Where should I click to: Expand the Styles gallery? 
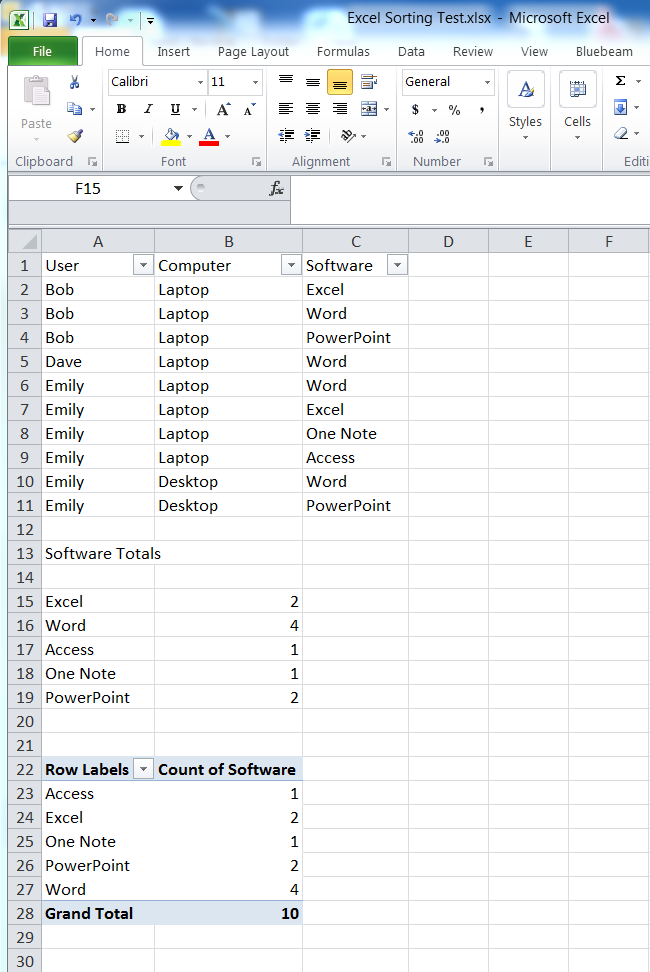[x=525, y=105]
